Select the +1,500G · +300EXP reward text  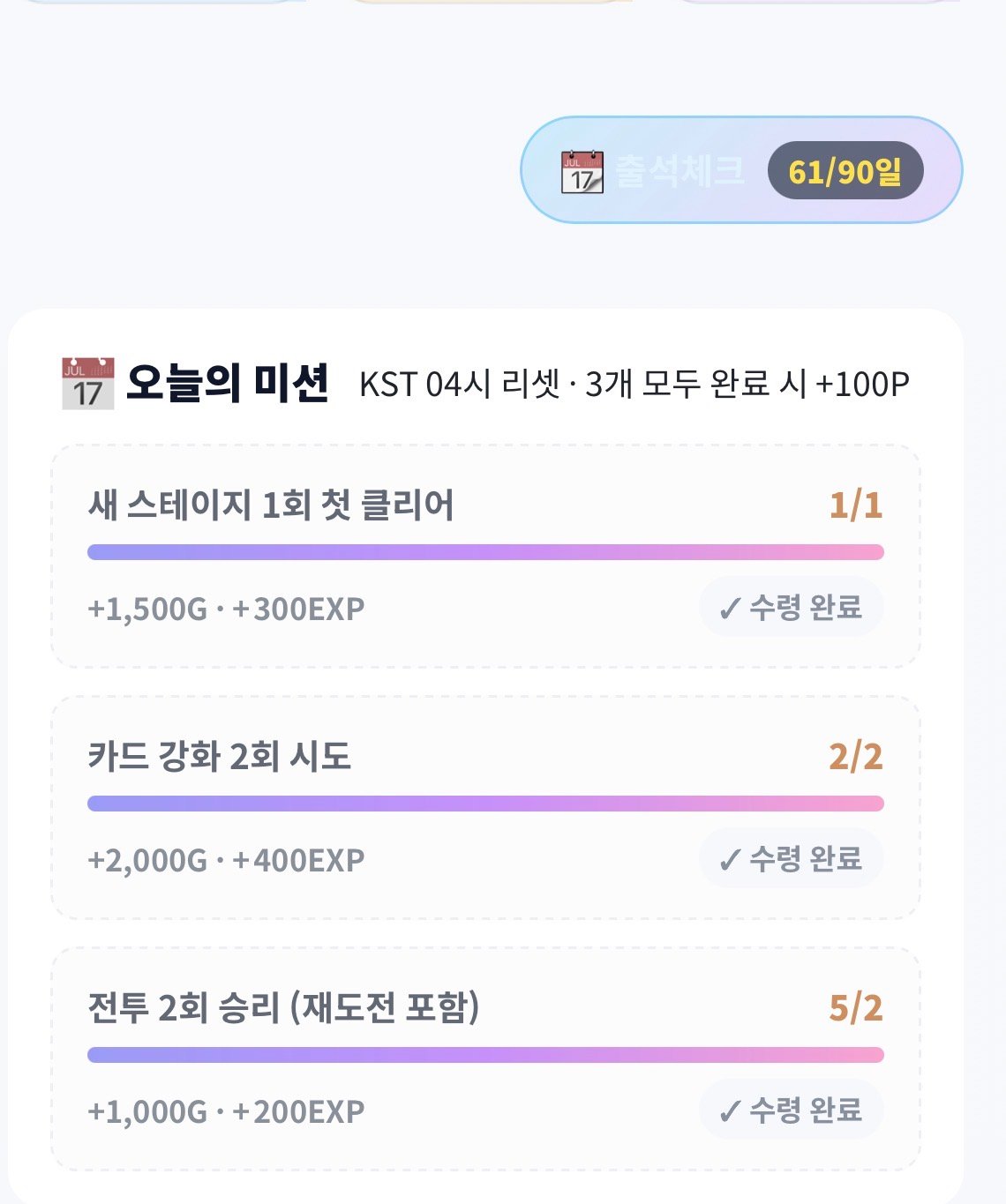226,609
